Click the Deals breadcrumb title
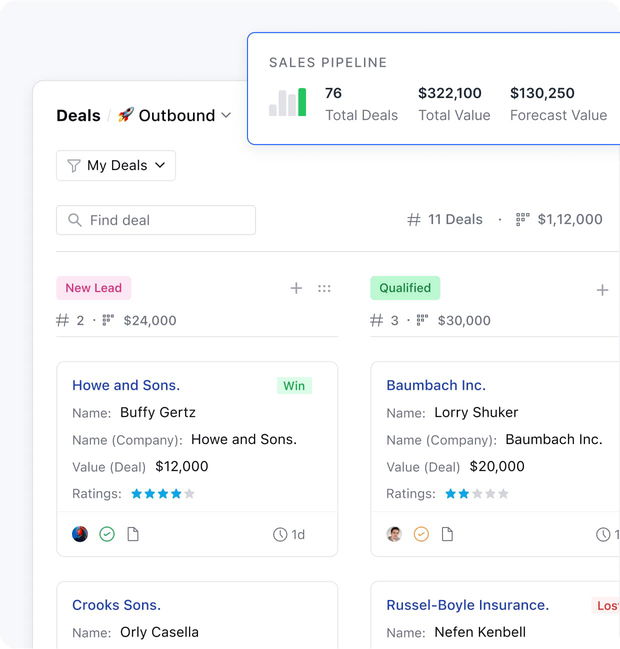 78,116
